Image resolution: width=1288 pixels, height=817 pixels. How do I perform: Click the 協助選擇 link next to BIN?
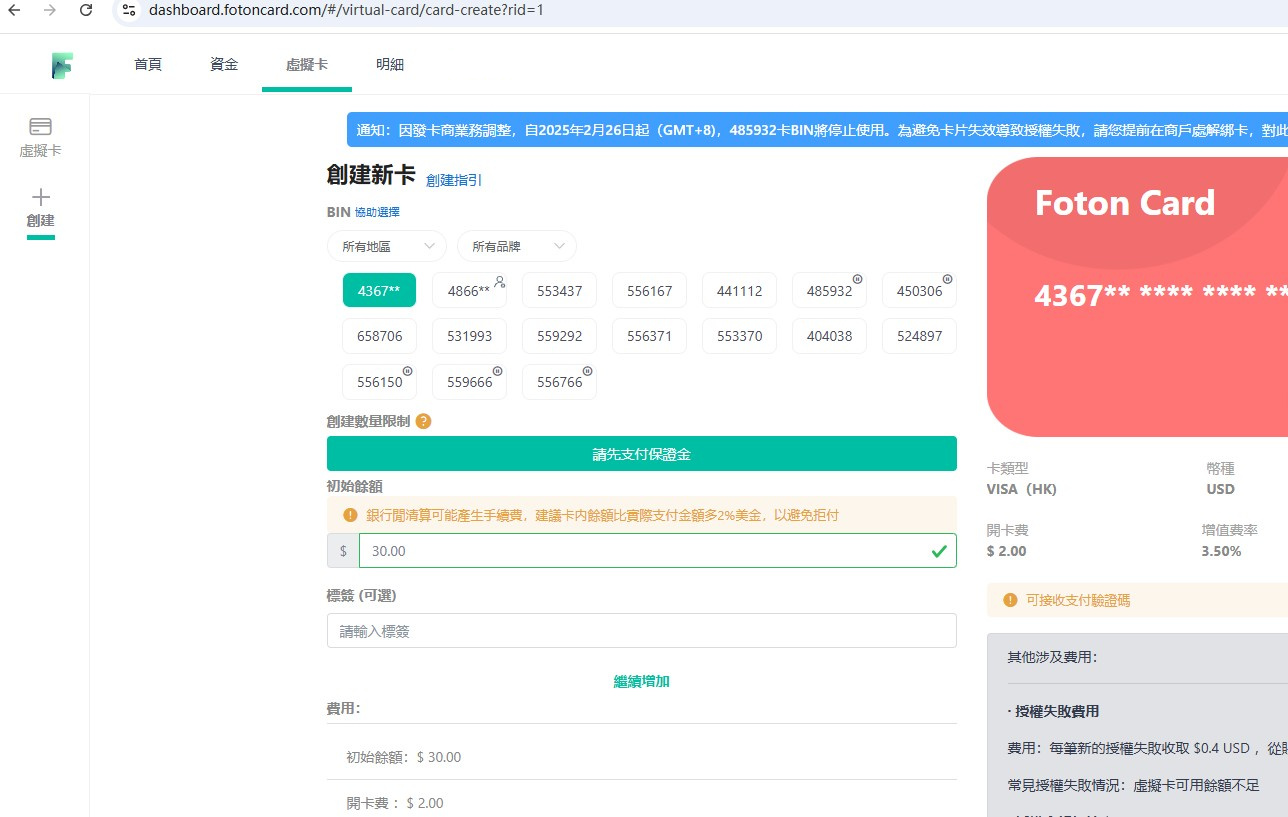[377, 212]
